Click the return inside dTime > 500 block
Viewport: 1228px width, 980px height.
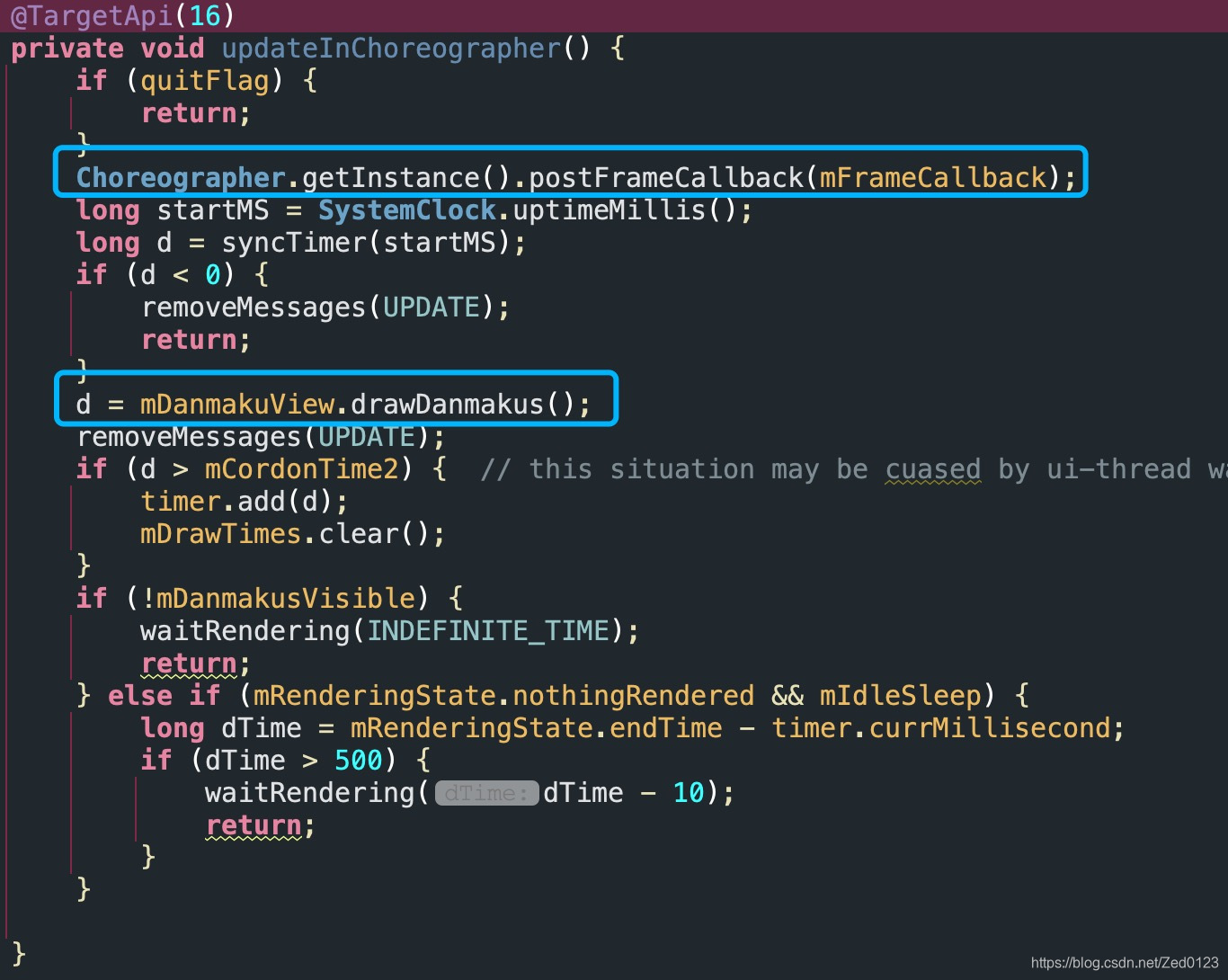click(x=254, y=825)
